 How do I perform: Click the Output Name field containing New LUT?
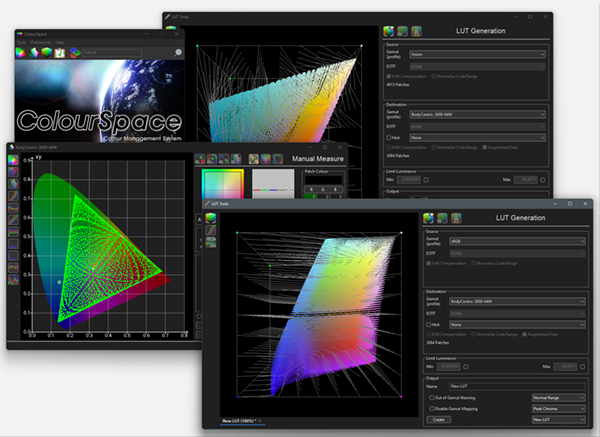[x=517, y=386]
